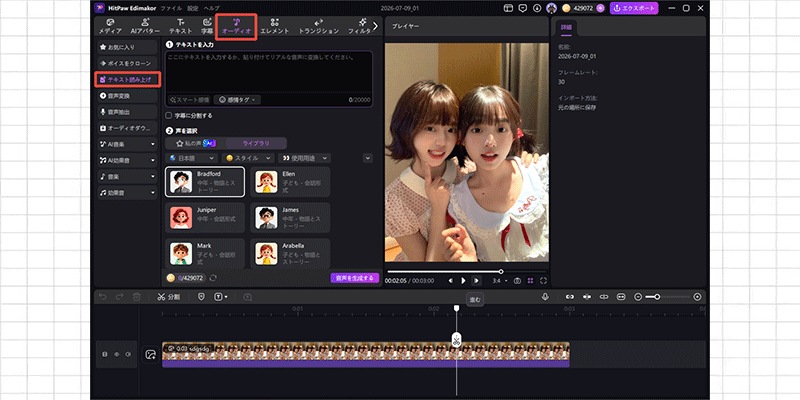Image resolution: width=800 pixels, height=400 pixels.
Task: Click the zoom out minus icon
Action: pyautogui.click(x=638, y=296)
